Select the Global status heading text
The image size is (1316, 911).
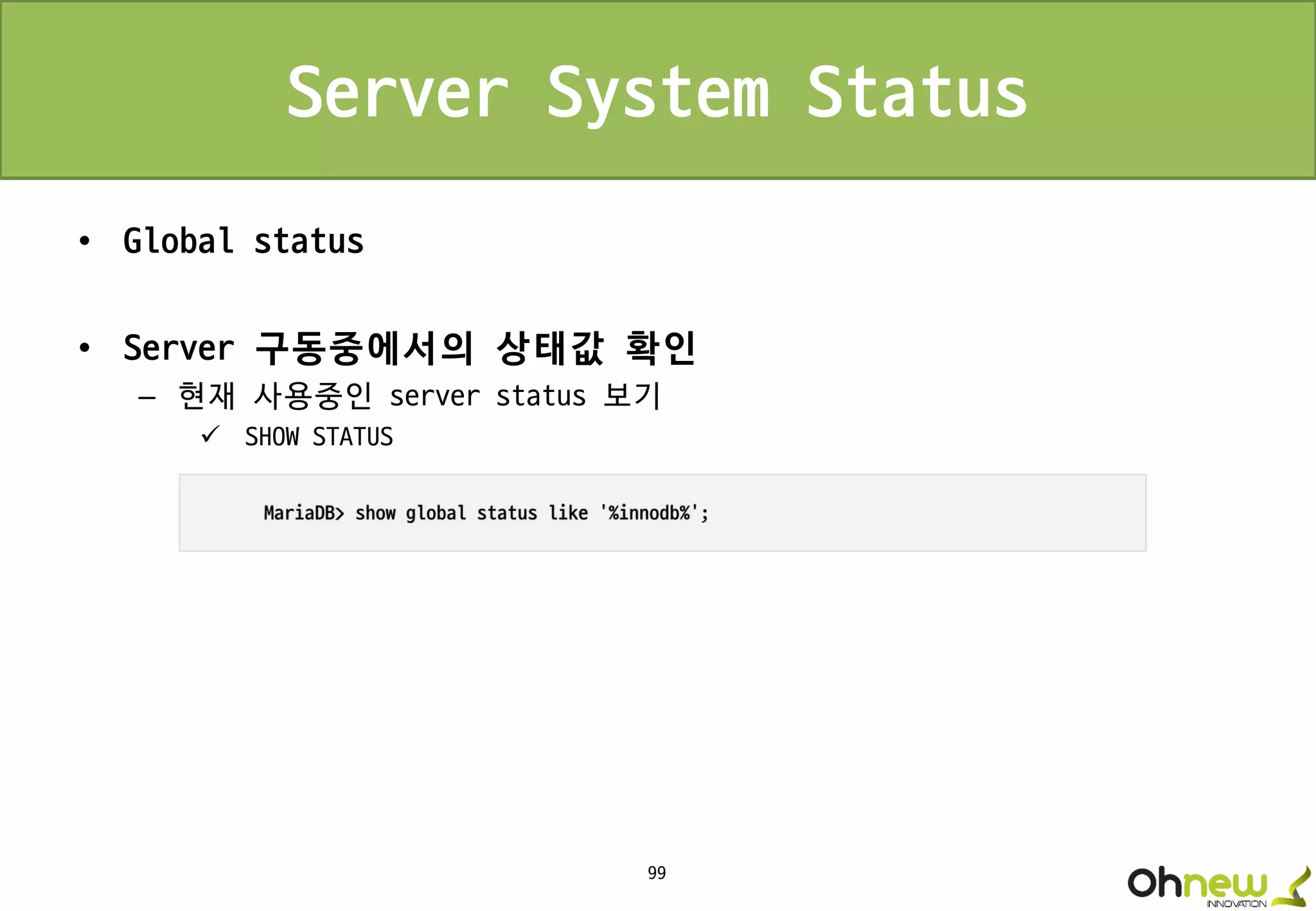pyautogui.click(x=243, y=242)
